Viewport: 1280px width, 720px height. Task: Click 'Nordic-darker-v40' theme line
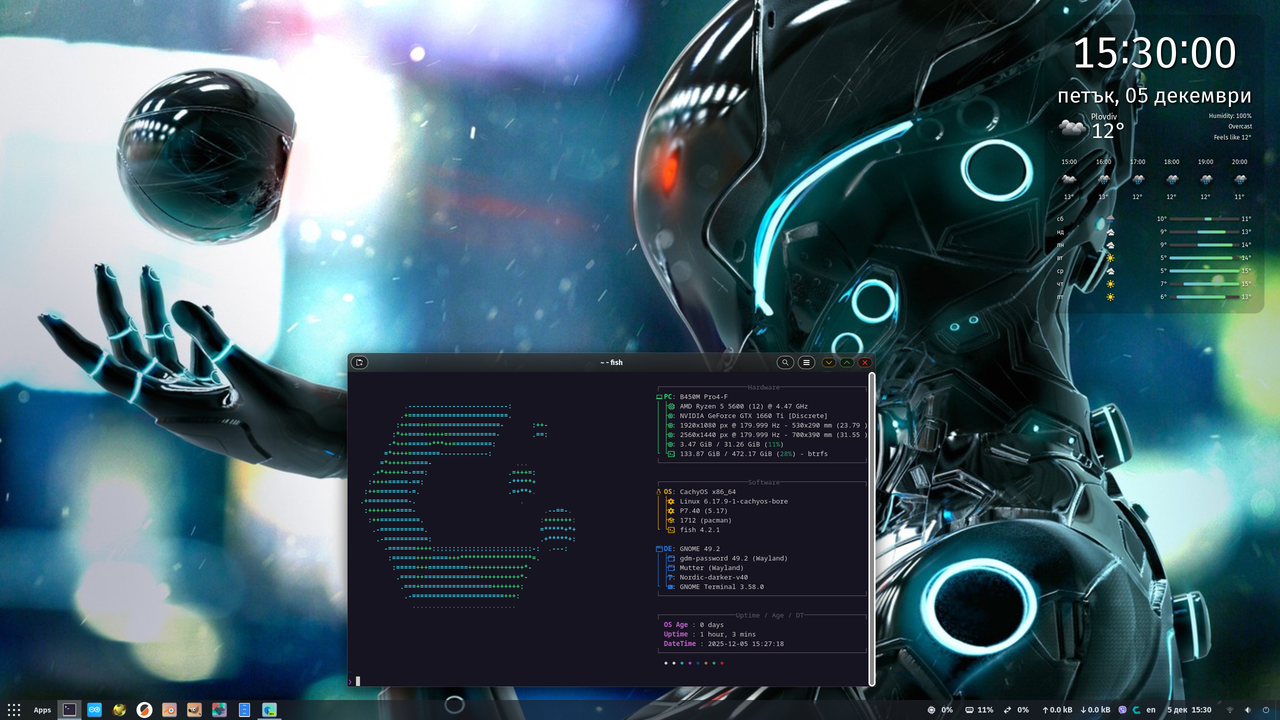pyautogui.click(x=713, y=577)
